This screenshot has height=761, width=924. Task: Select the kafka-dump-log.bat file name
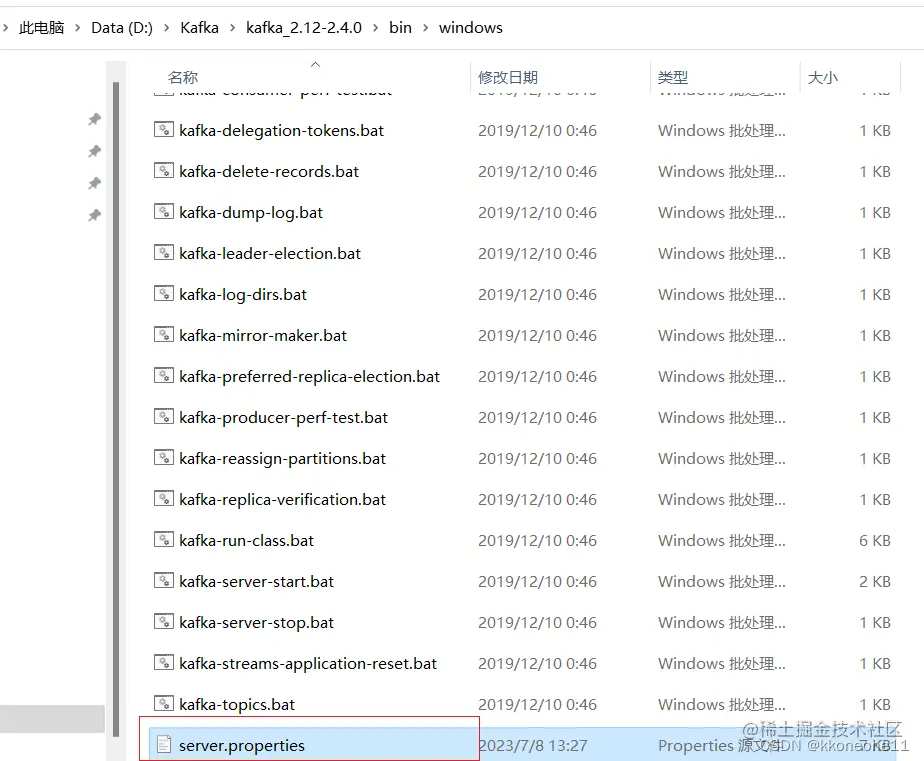tap(251, 212)
